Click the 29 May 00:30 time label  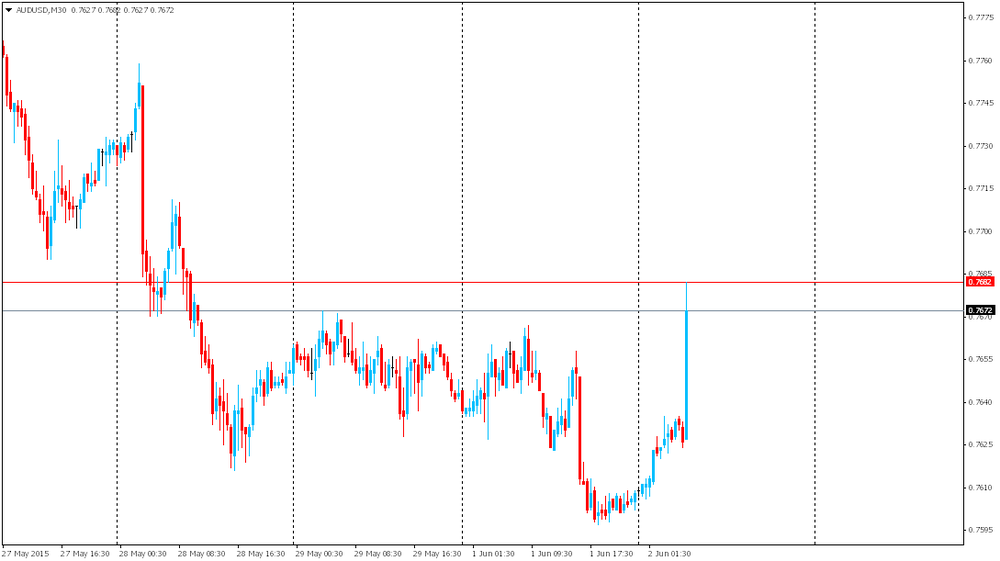click(x=319, y=553)
